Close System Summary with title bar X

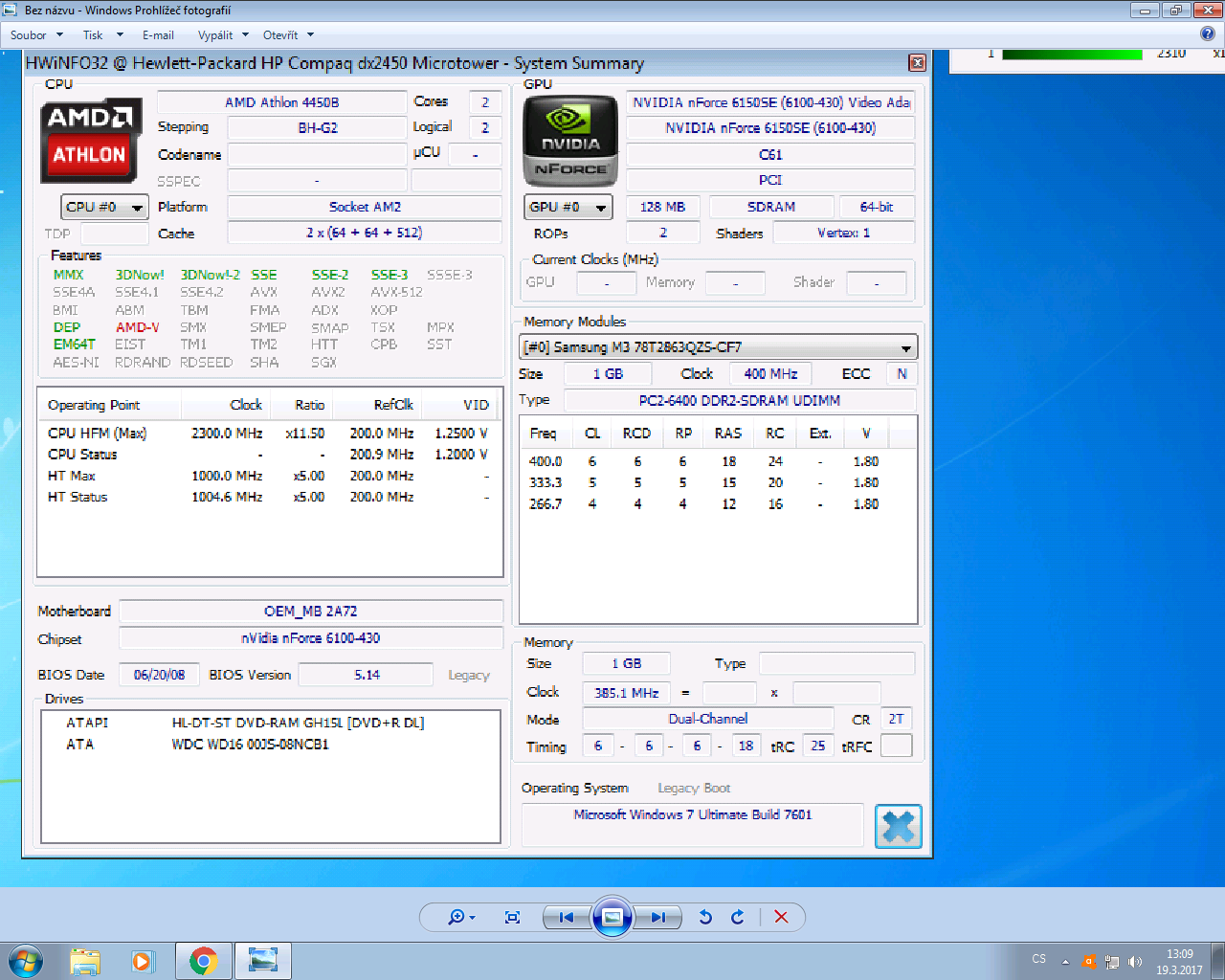point(917,63)
